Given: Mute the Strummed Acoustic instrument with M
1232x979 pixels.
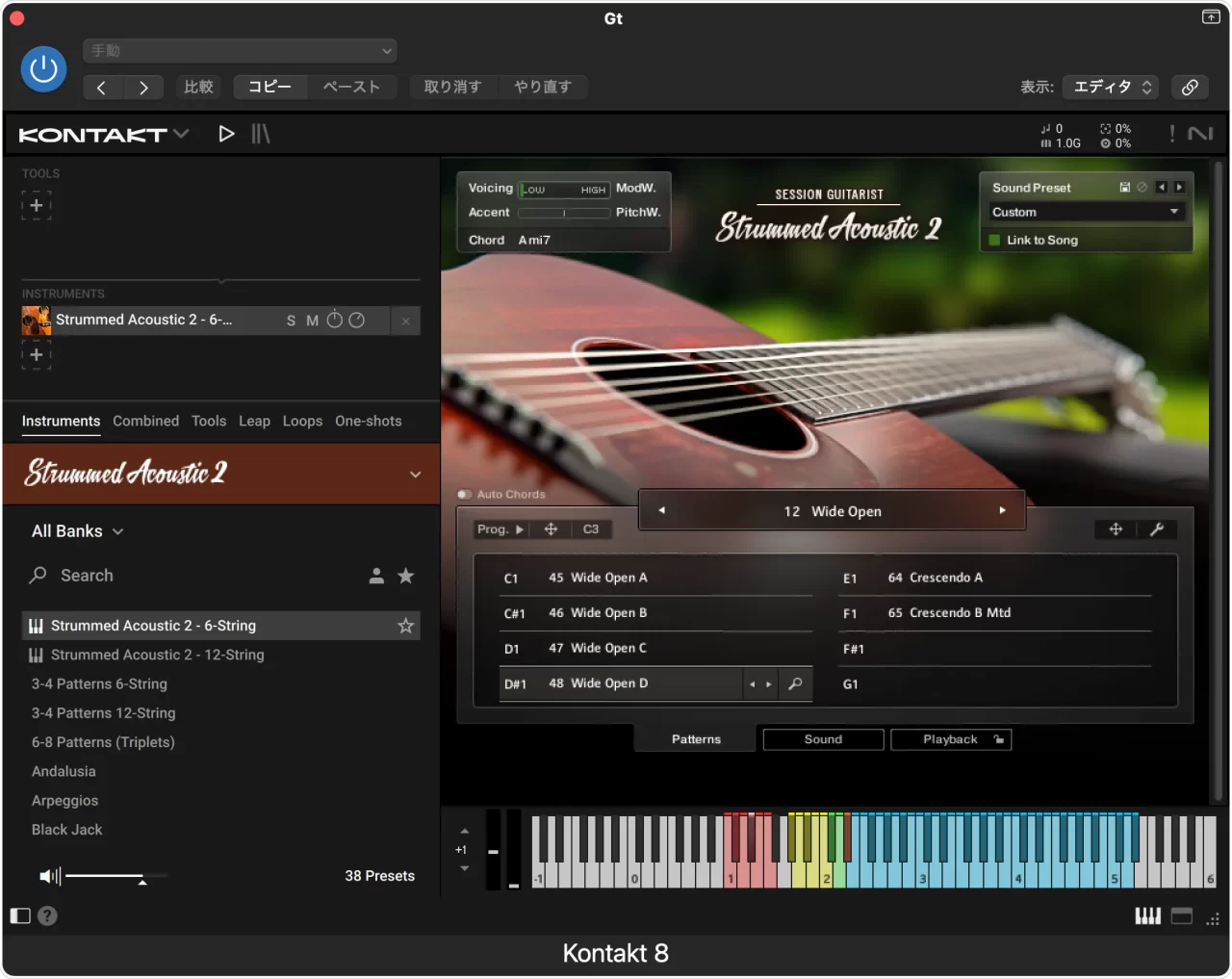Looking at the screenshot, I should click(x=312, y=321).
